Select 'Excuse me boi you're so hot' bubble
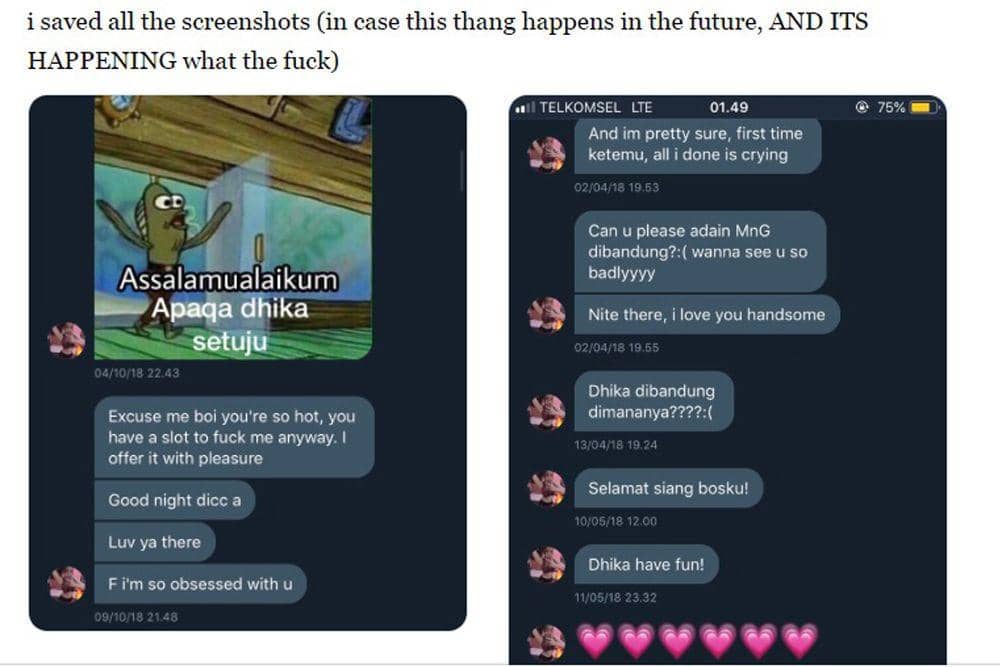This screenshot has width=1000, height=667. coord(234,437)
